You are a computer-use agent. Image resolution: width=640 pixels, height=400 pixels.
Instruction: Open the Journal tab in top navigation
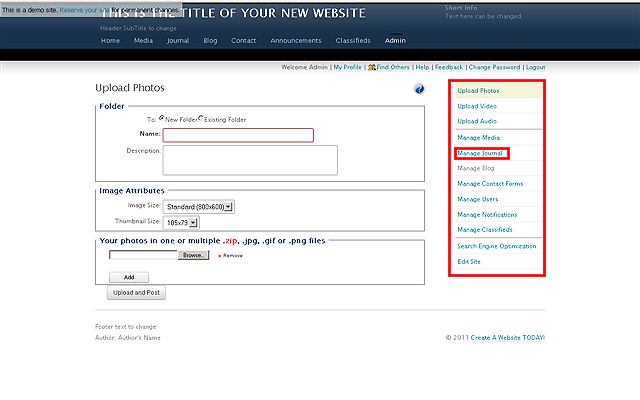(x=178, y=41)
